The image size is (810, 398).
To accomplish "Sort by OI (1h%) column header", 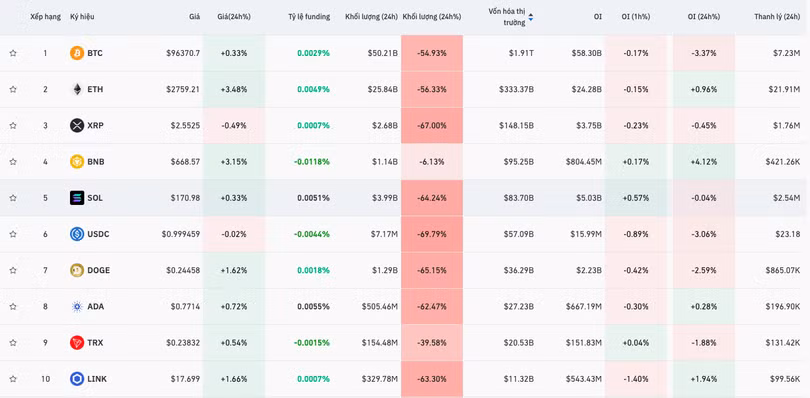I will 635,17.
